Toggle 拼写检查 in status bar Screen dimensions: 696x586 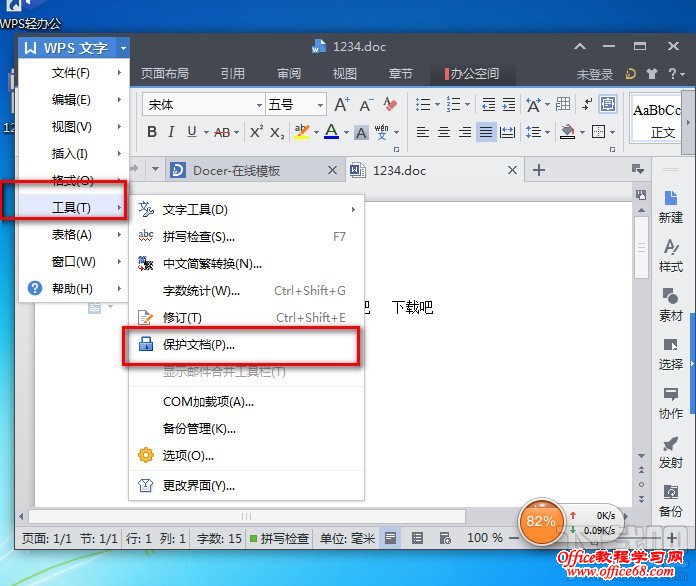(279, 538)
